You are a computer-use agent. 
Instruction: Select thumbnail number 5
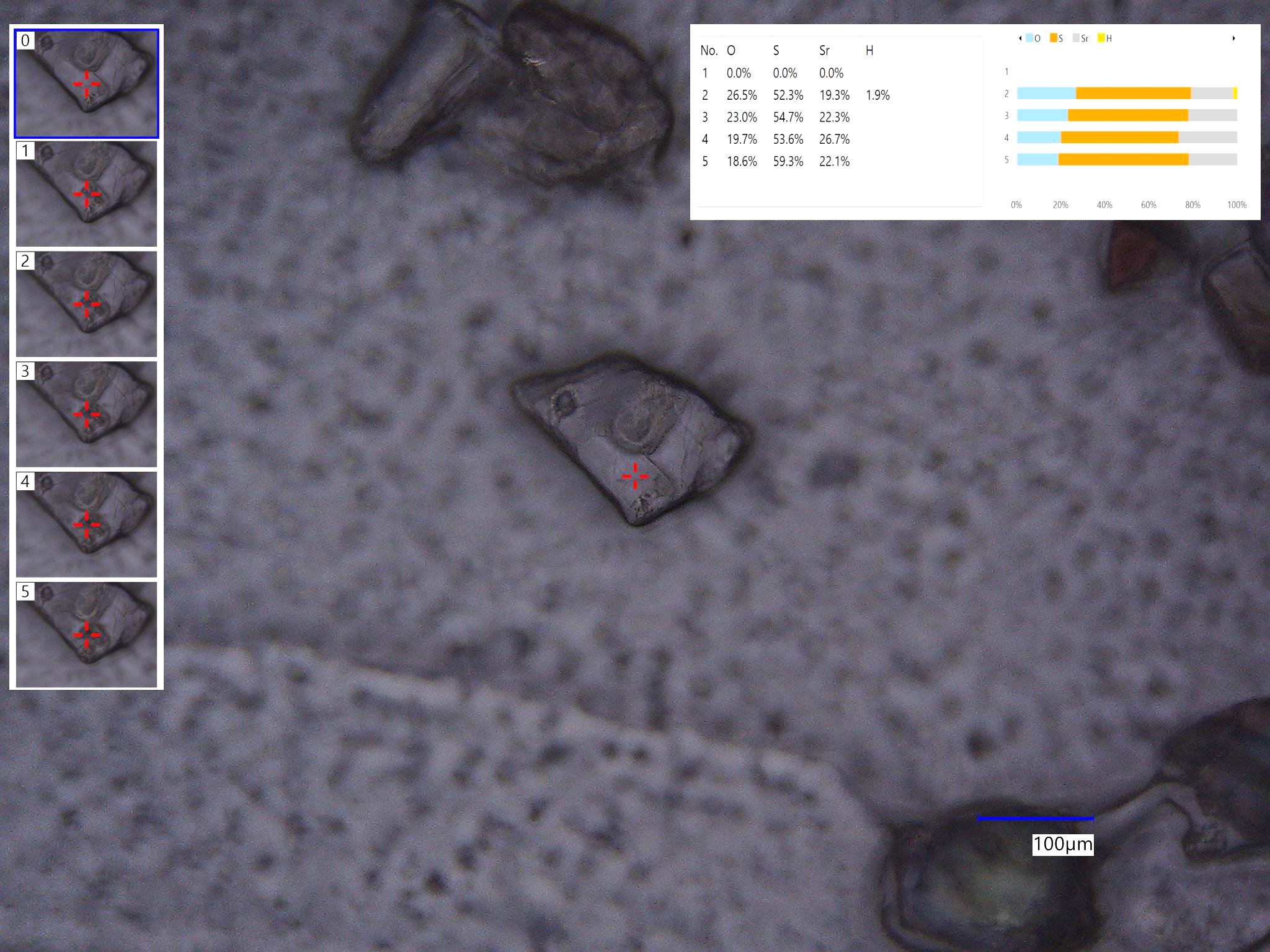[x=86, y=635]
